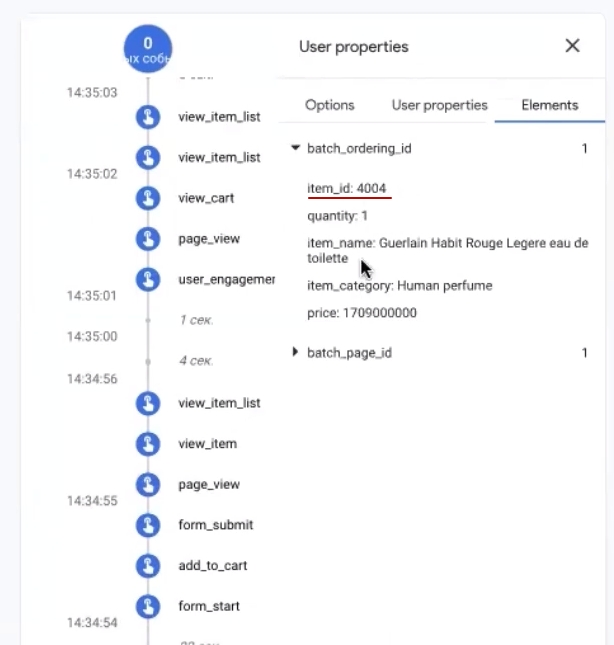Select the Elements tab

[549, 105]
